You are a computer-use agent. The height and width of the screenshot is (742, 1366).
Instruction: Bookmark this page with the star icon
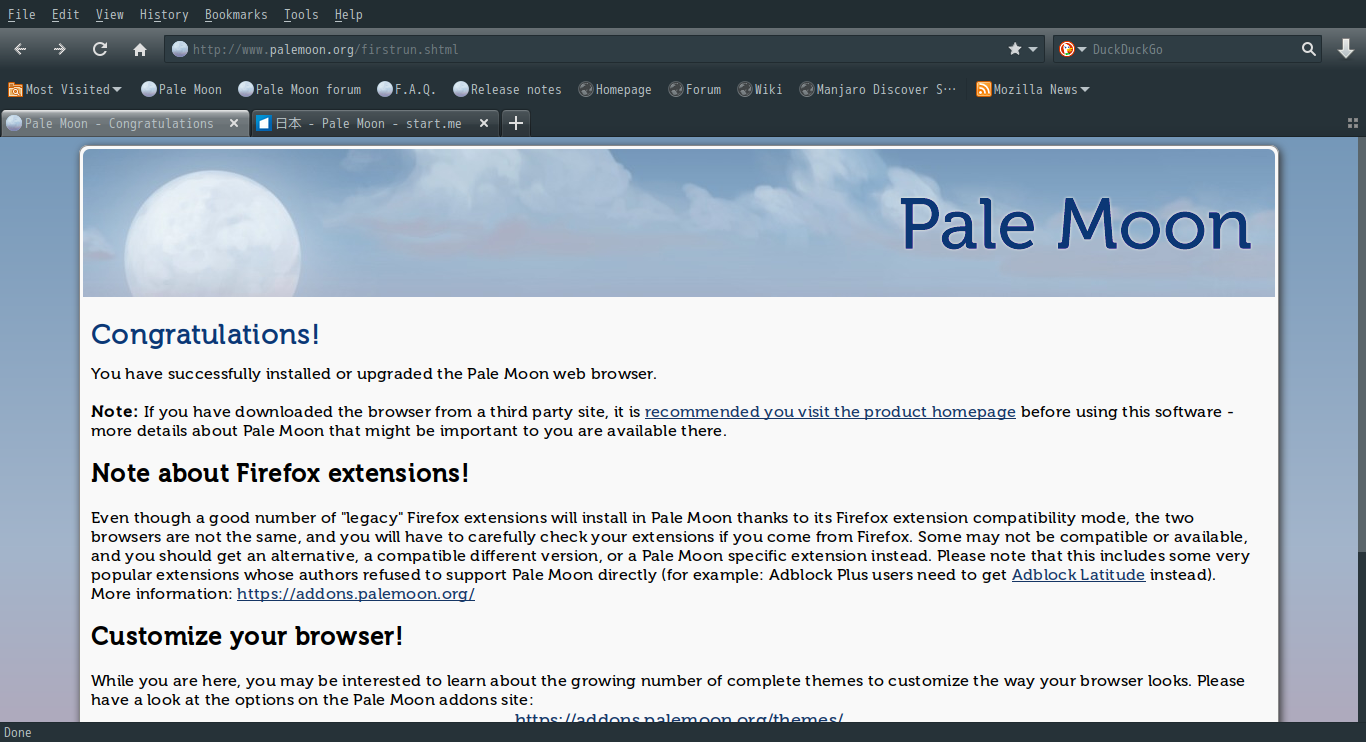pos(1015,49)
